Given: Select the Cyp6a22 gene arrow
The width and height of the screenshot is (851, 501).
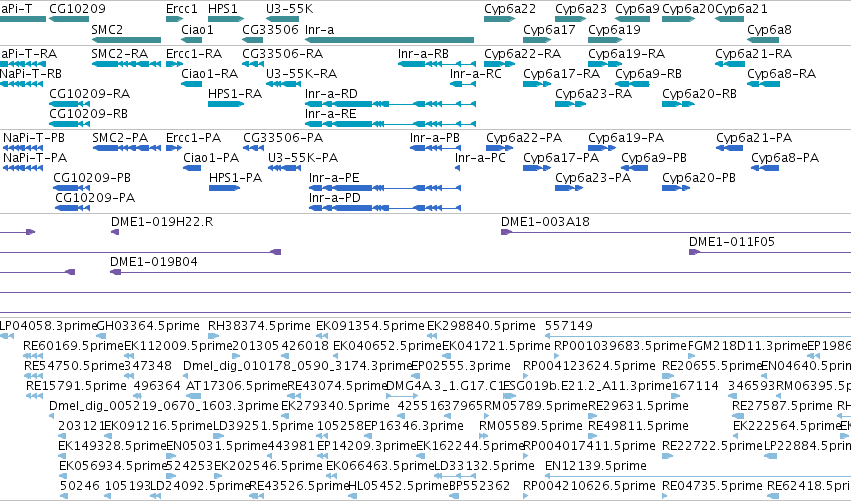Looking at the screenshot, I should coord(500,19).
